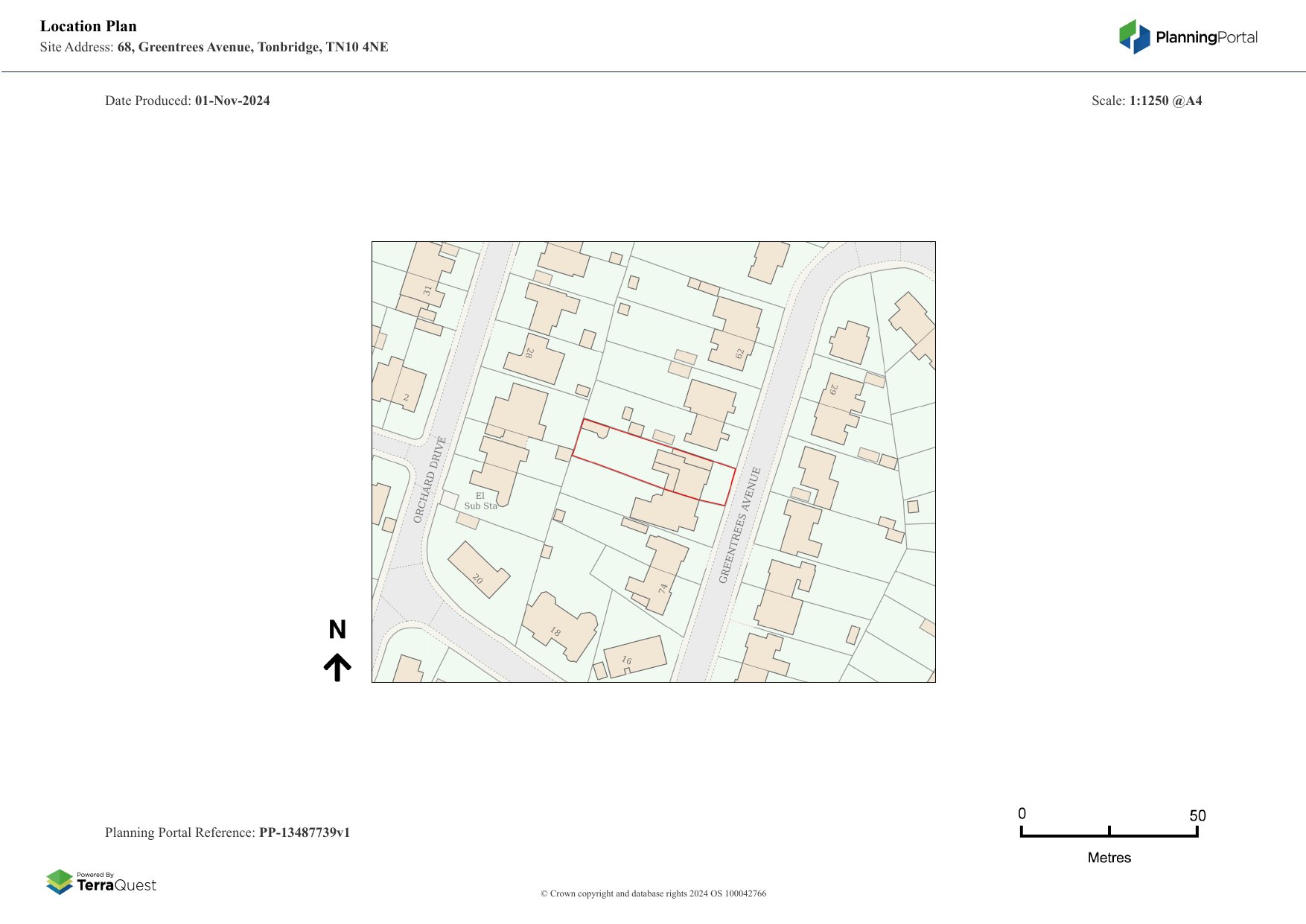Click the El Sub Sta label

click(x=480, y=501)
